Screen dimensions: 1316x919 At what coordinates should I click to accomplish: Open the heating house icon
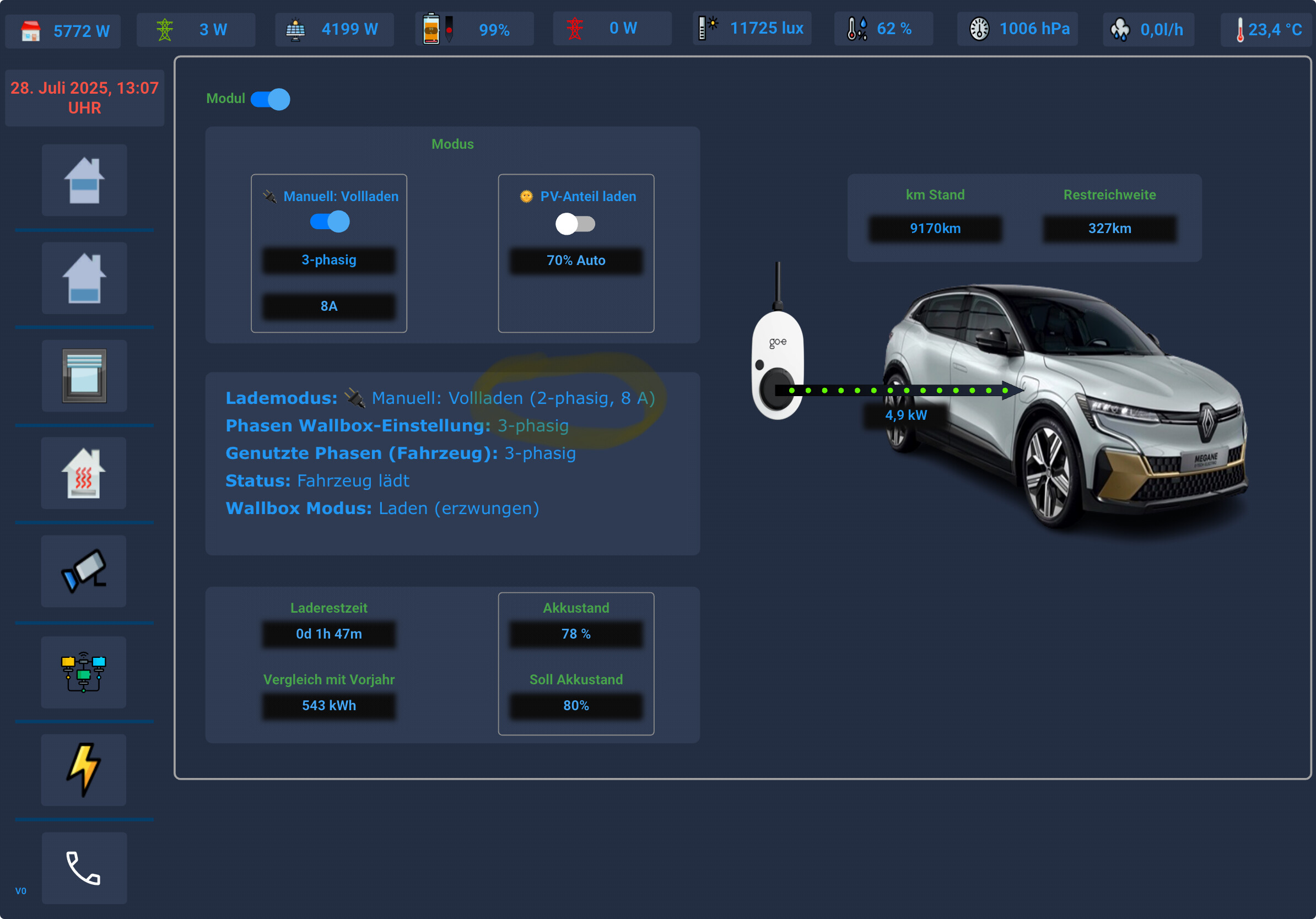[x=84, y=473]
